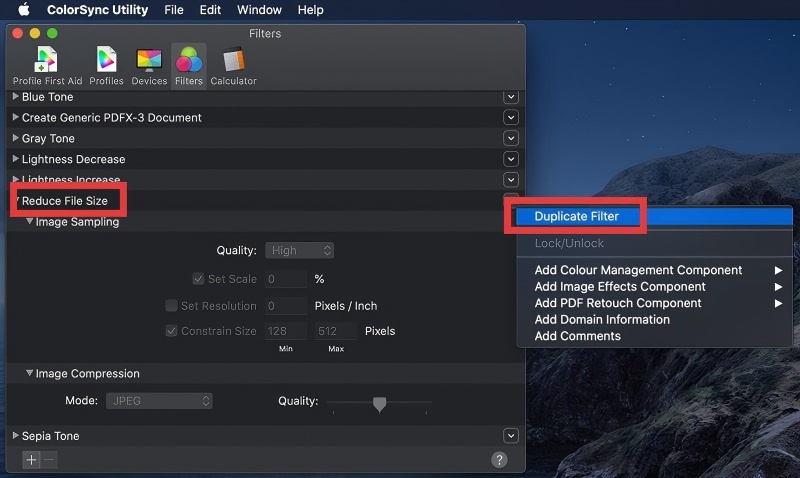Select the Filters toolbar icon

(188, 64)
